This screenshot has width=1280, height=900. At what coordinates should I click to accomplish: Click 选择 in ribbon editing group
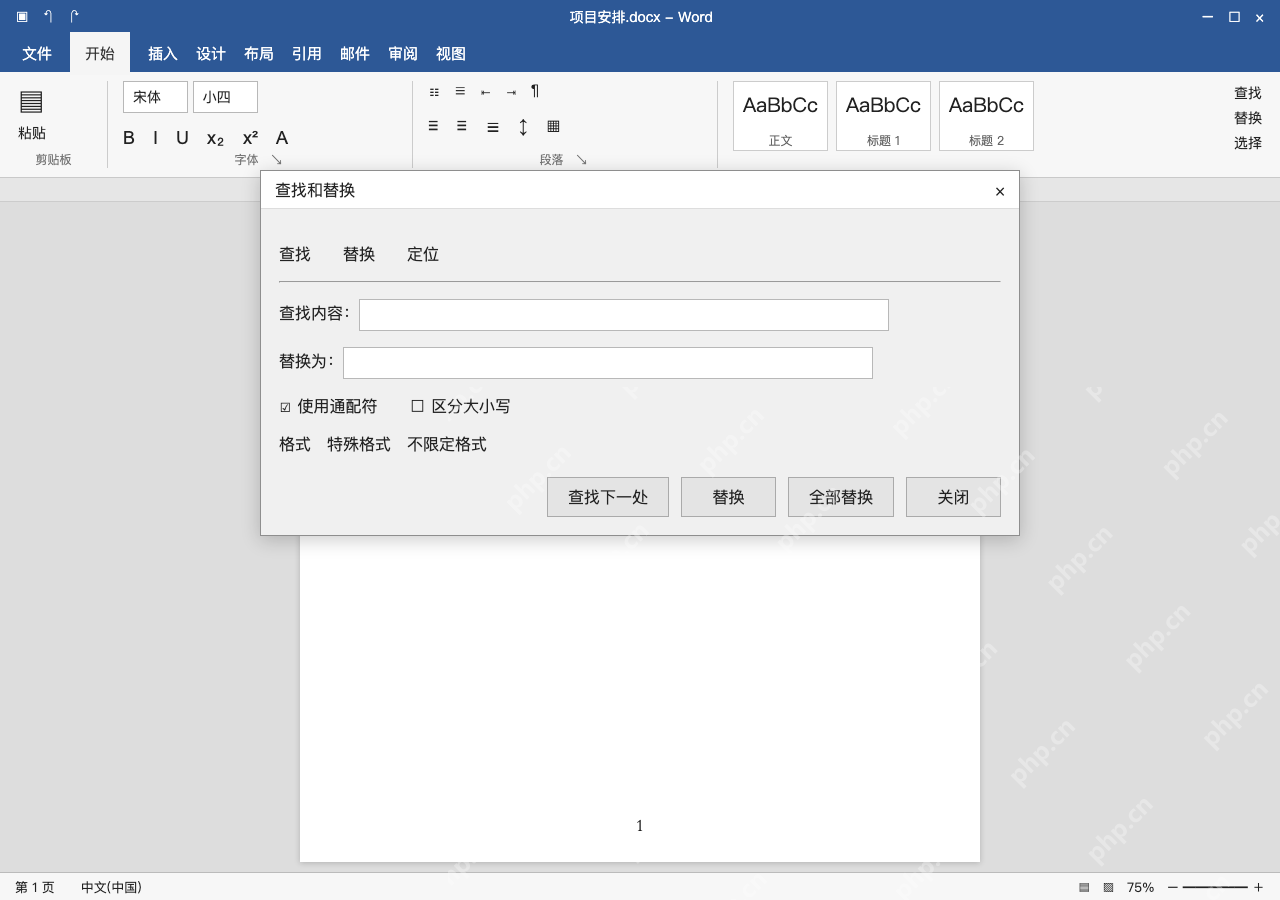1248,143
